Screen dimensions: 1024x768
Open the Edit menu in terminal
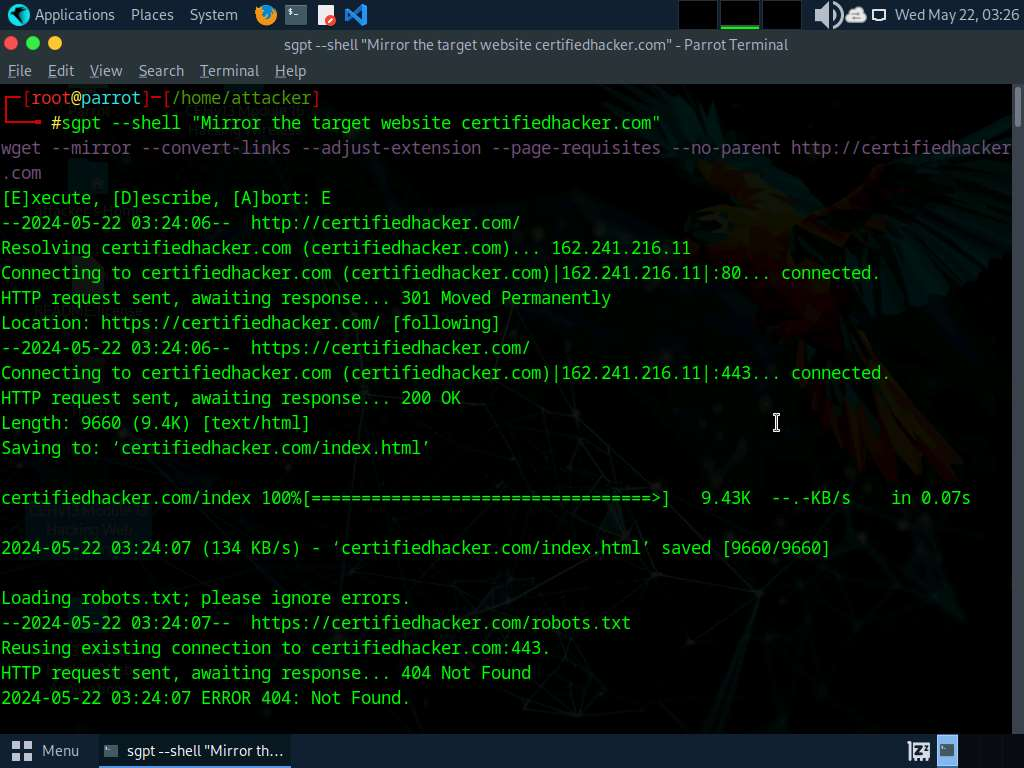[x=61, y=71]
